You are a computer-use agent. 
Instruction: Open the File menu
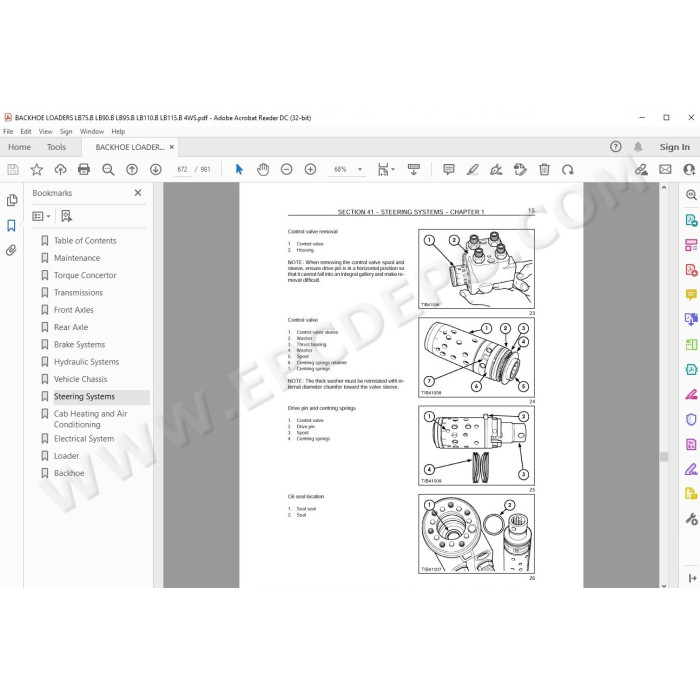(8, 132)
